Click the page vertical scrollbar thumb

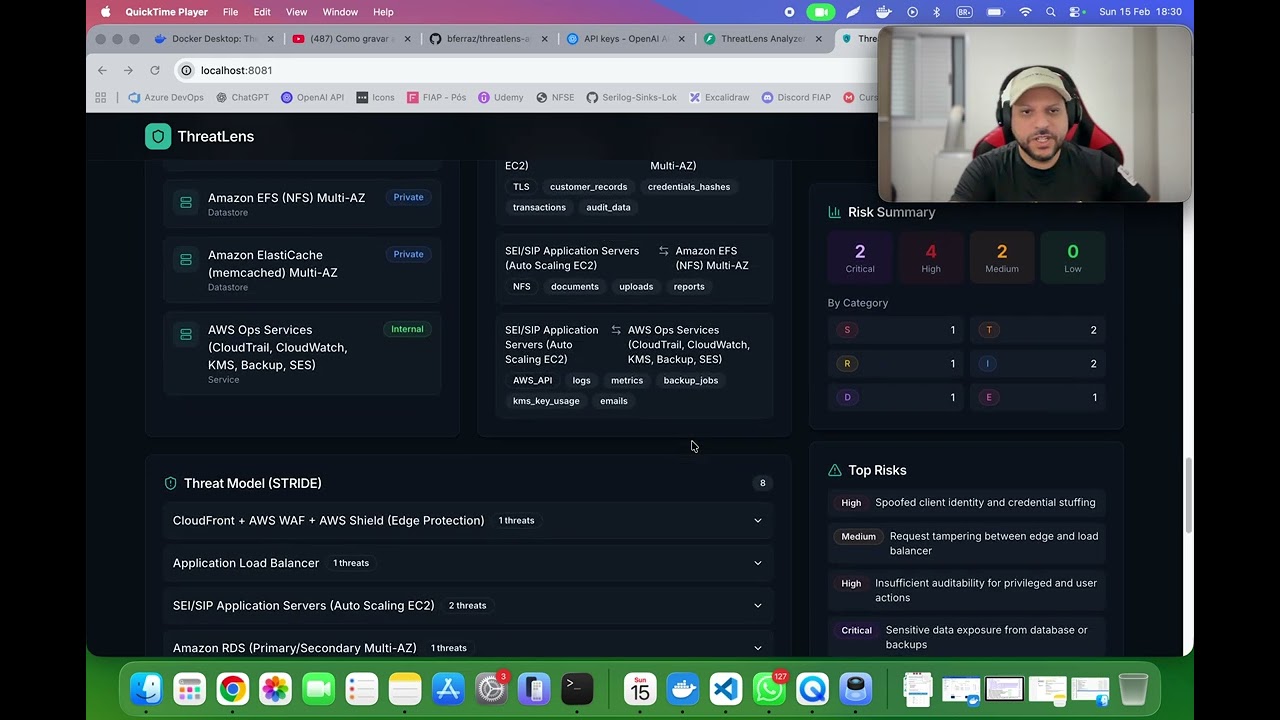(1189, 496)
